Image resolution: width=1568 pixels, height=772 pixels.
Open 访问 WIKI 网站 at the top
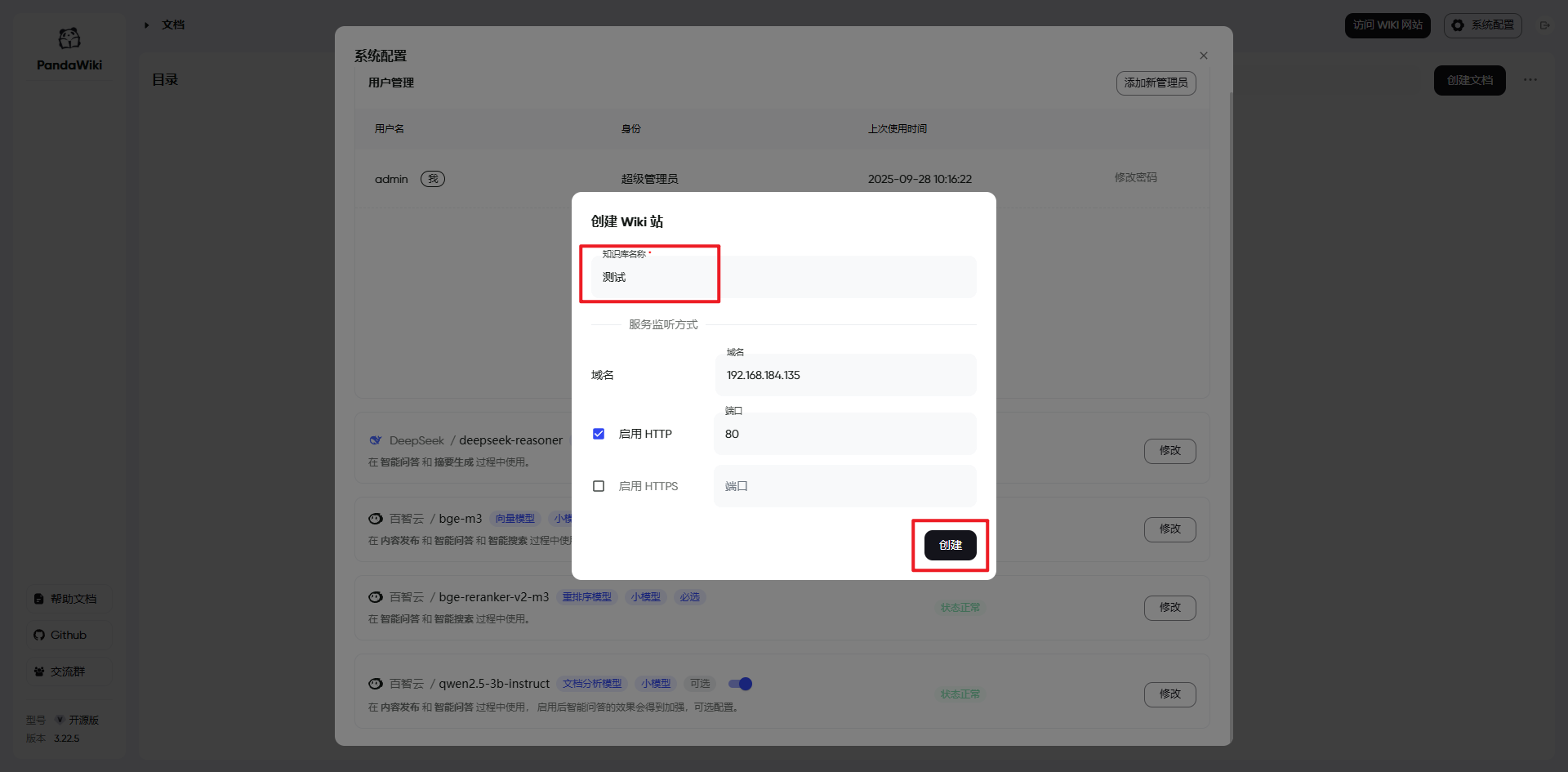1387,25
